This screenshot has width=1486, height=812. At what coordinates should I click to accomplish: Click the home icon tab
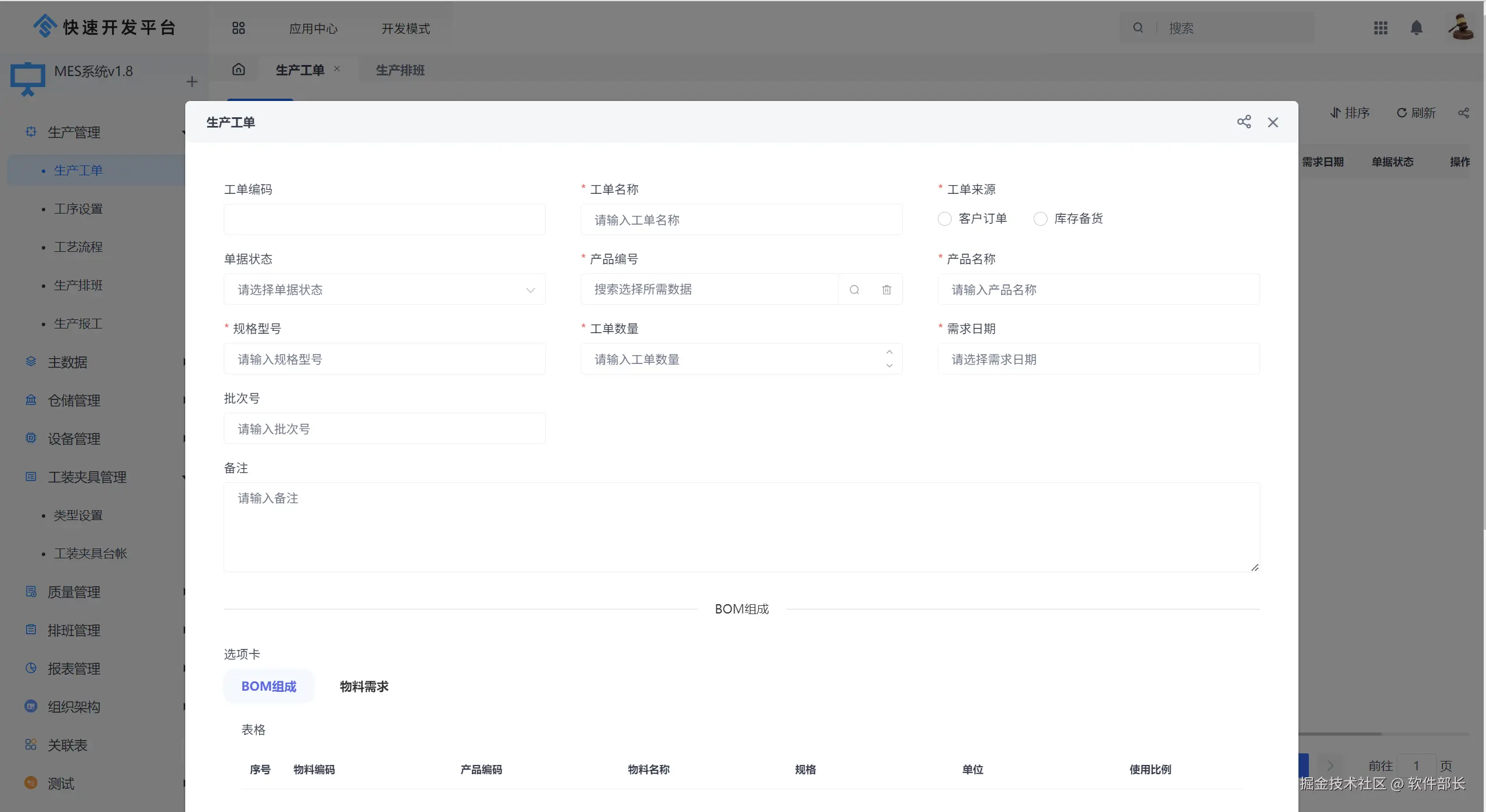tap(239, 70)
